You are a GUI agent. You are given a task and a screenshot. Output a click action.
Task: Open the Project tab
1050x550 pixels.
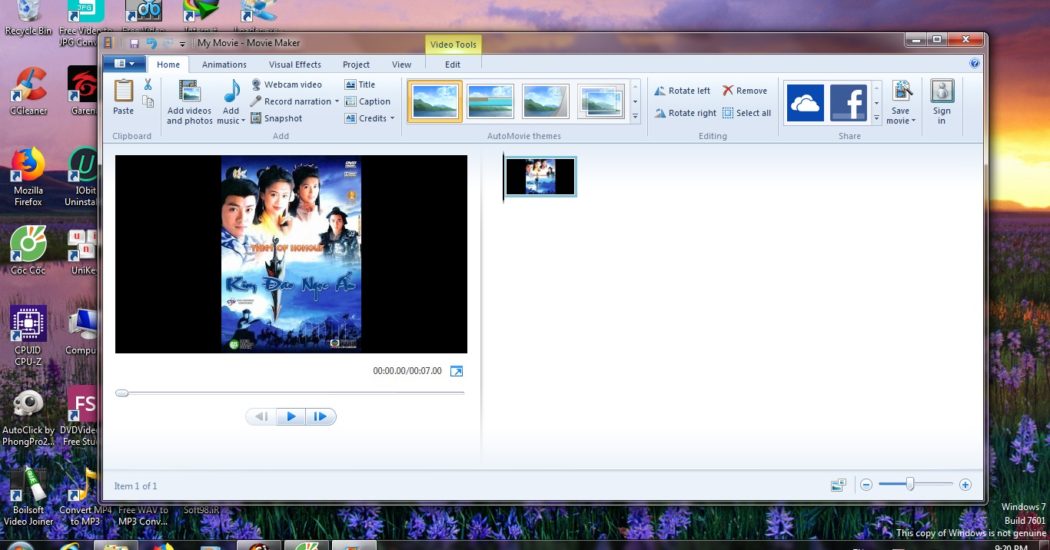point(356,64)
